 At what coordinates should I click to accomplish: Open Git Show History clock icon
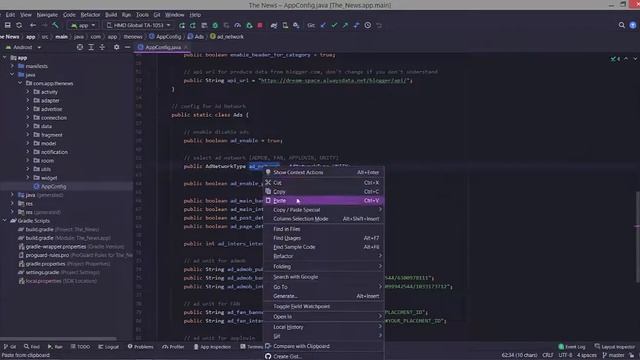(x=368, y=25)
